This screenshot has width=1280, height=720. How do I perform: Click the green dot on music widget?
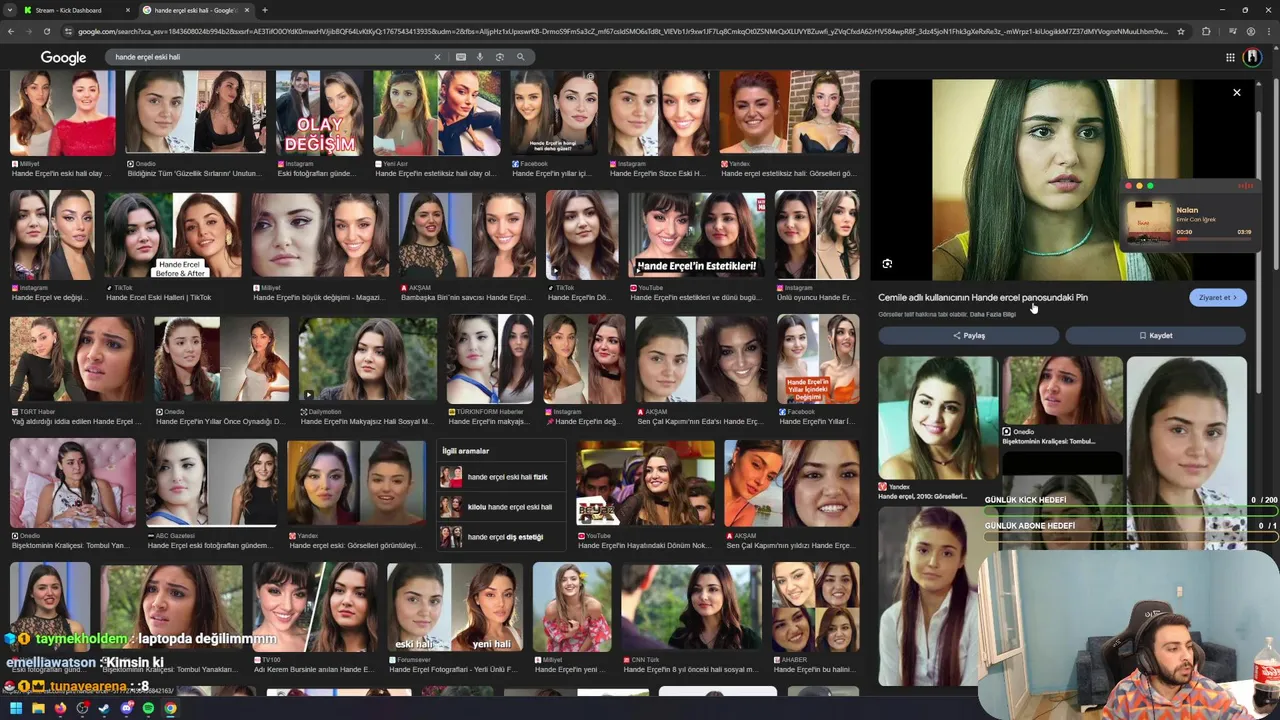pyautogui.click(x=1150, y=186)
